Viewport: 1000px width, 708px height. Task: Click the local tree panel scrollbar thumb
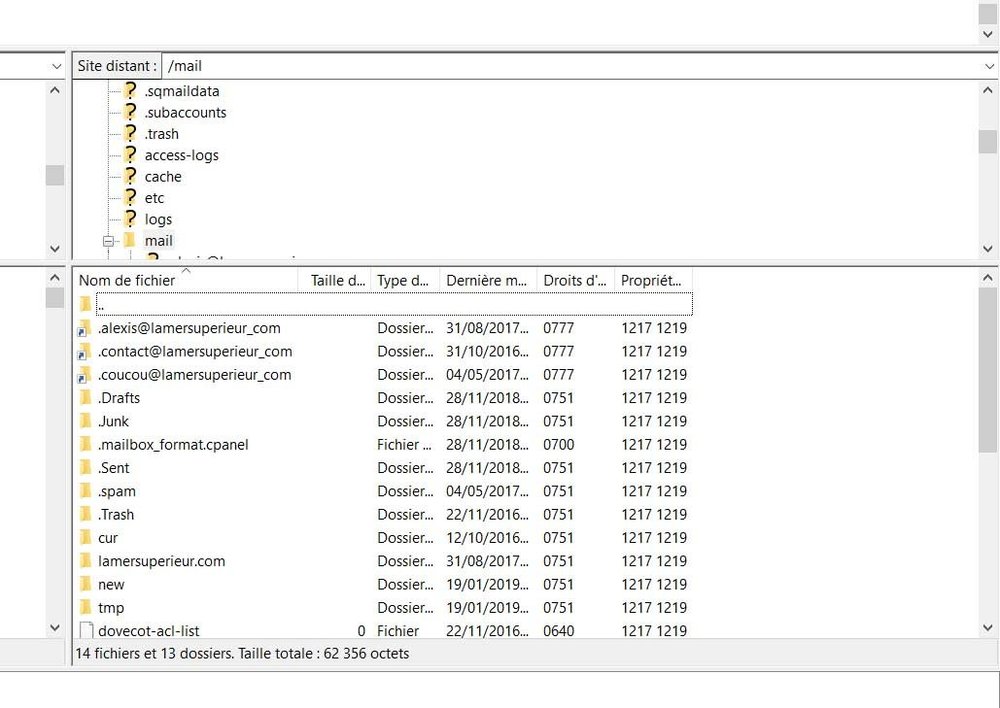pyautogui.click(x=55, y=175)
